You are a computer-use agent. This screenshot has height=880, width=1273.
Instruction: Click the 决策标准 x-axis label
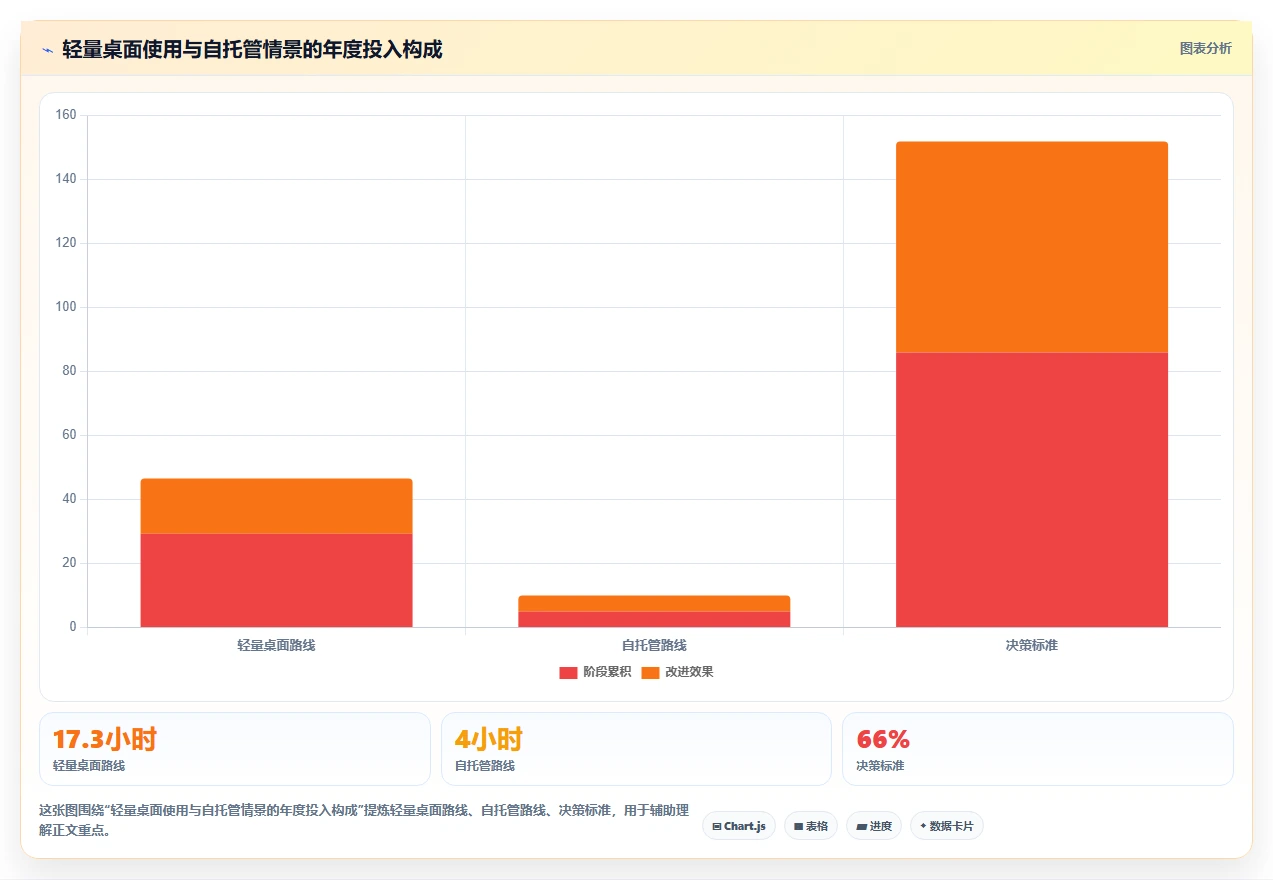pyautogui.click(x=1032, y=646)
